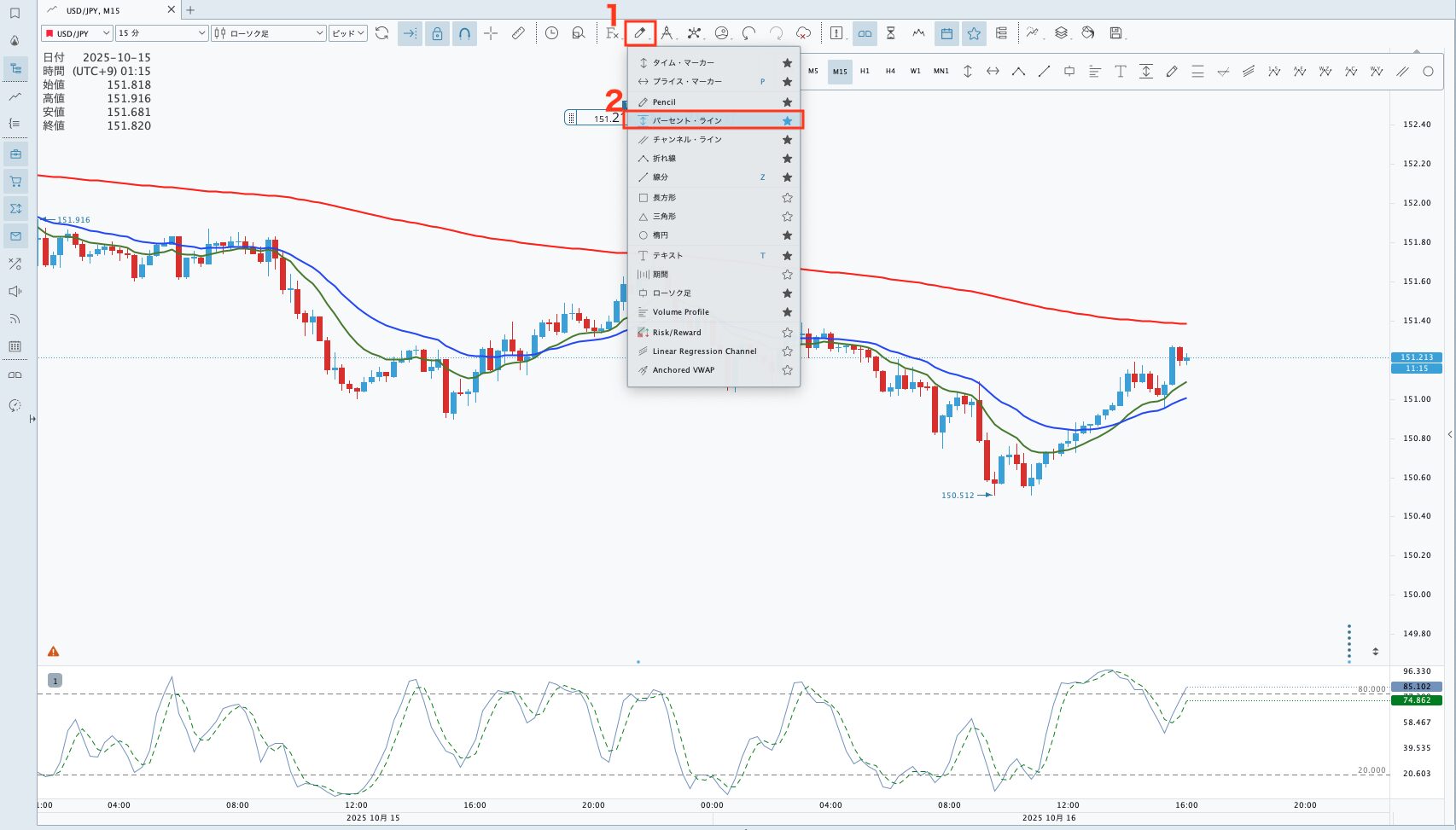This screenshot has height=830, width=1456.
Task: Switch timeframe to W1
Action: point(915,72)
